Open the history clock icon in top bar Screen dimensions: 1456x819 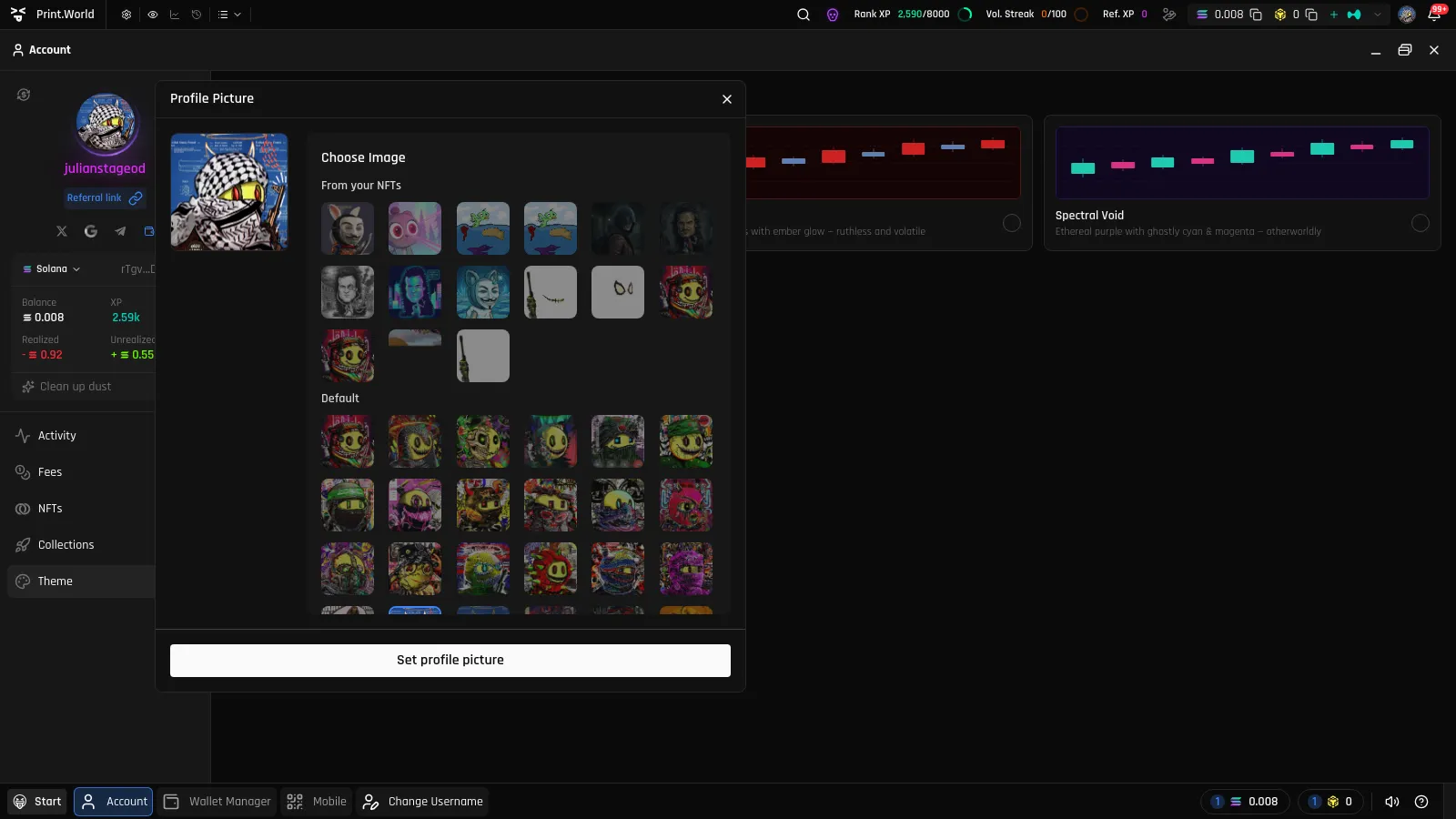(x=196, y=15)
